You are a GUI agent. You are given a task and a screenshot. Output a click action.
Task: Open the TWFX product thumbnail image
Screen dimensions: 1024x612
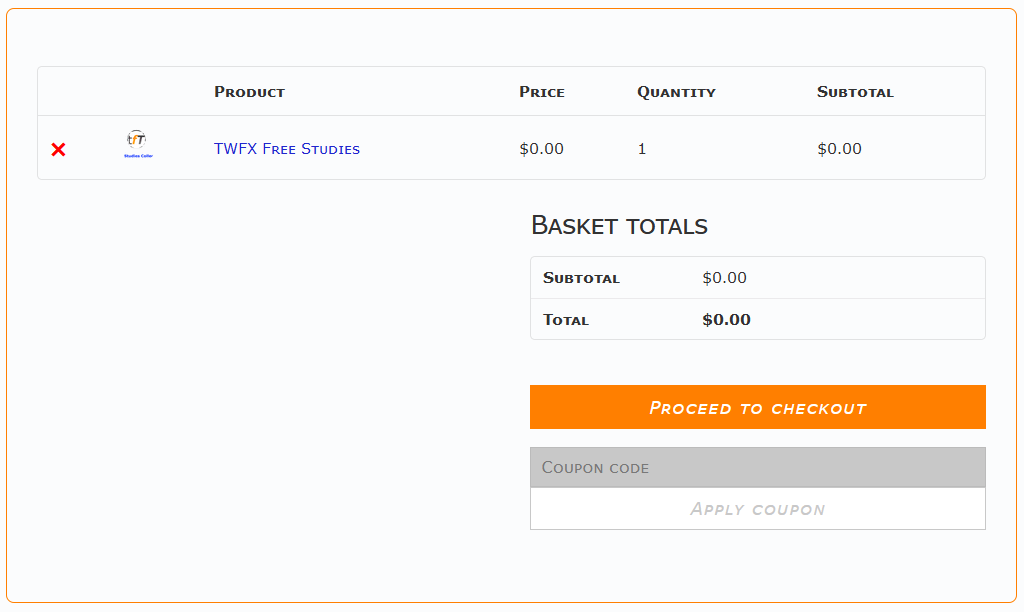click(x=138, y=144)
